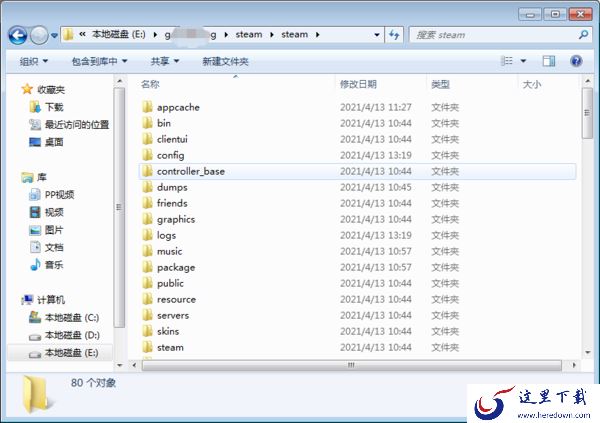
Task: Click the horizontal scrollbar right arrow
Action: point(574,365)
